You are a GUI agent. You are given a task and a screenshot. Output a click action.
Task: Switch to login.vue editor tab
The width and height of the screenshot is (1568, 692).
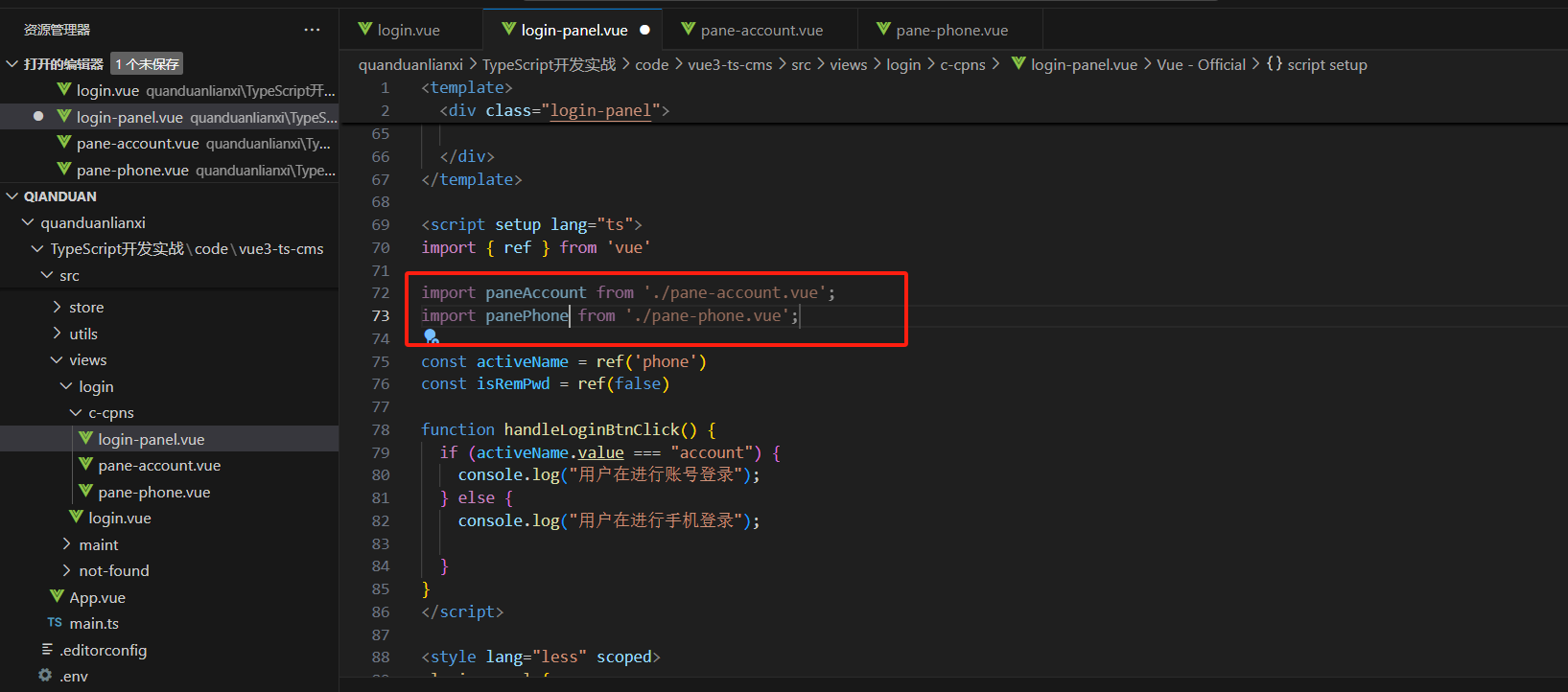(x=410, y=30)
